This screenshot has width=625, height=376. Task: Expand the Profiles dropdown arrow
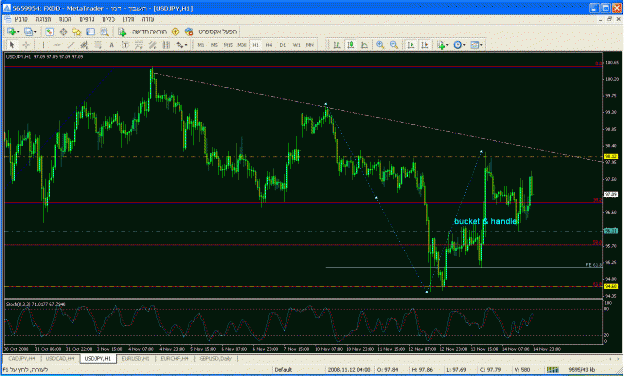coord(35,32)
